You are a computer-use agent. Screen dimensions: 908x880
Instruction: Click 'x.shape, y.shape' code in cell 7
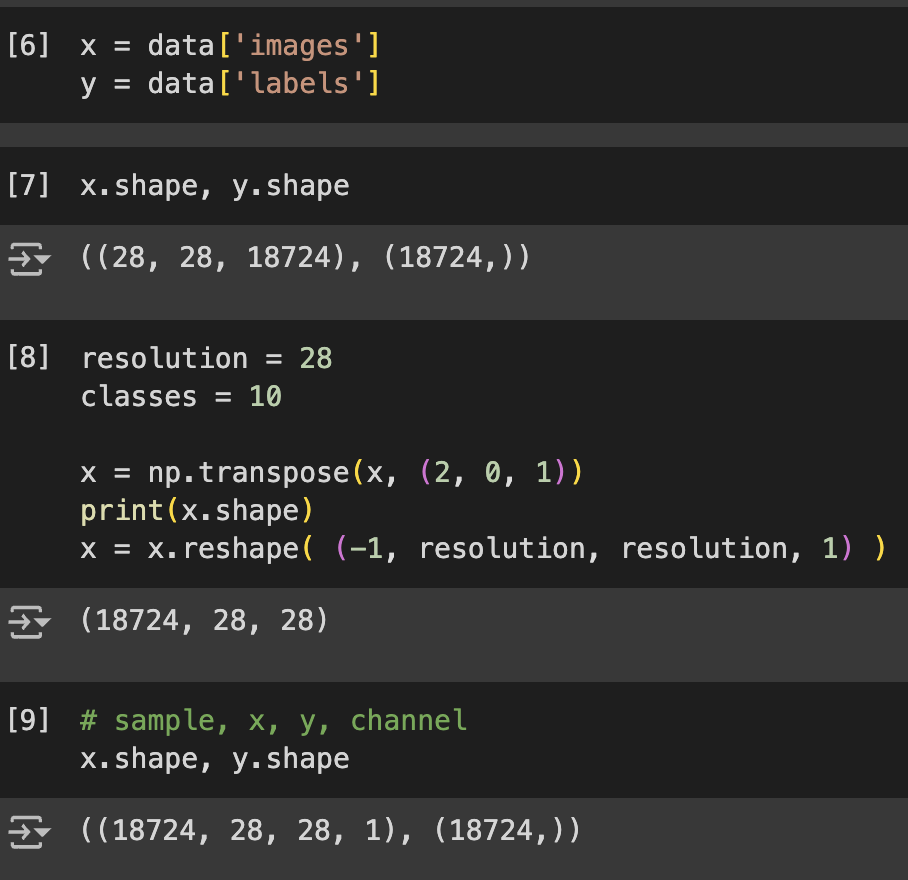(215, 186)
